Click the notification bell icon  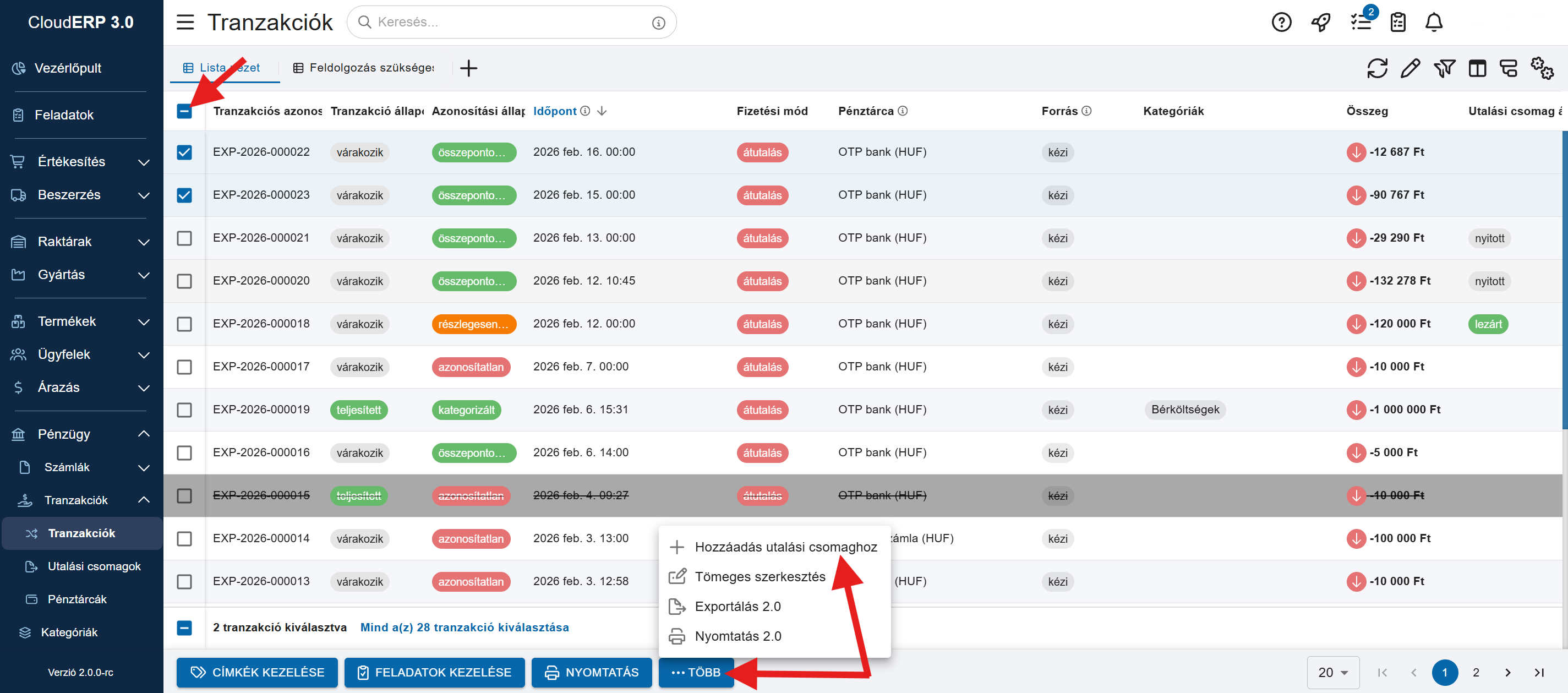coord(1434,23)
